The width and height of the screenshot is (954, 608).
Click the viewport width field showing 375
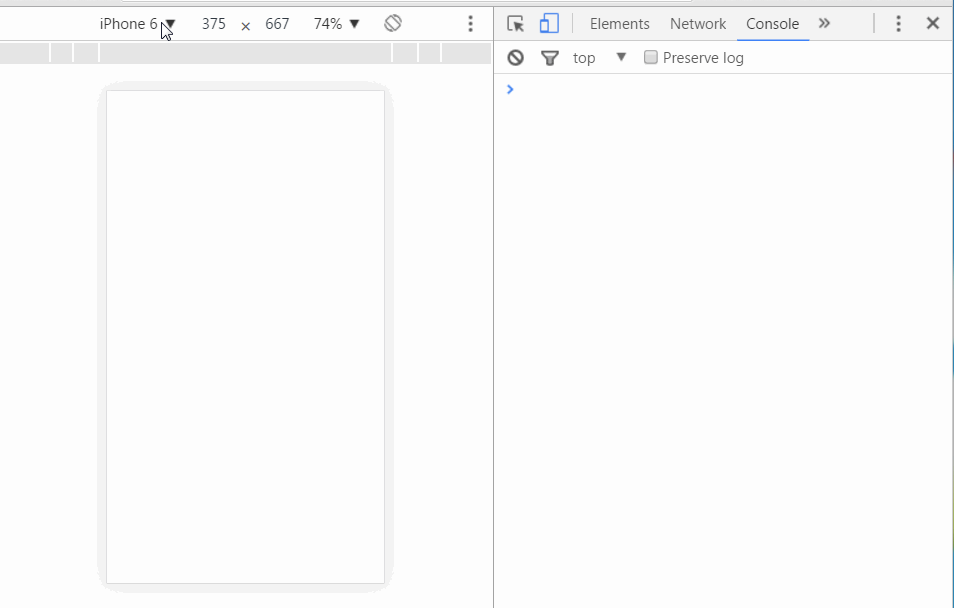213,24
